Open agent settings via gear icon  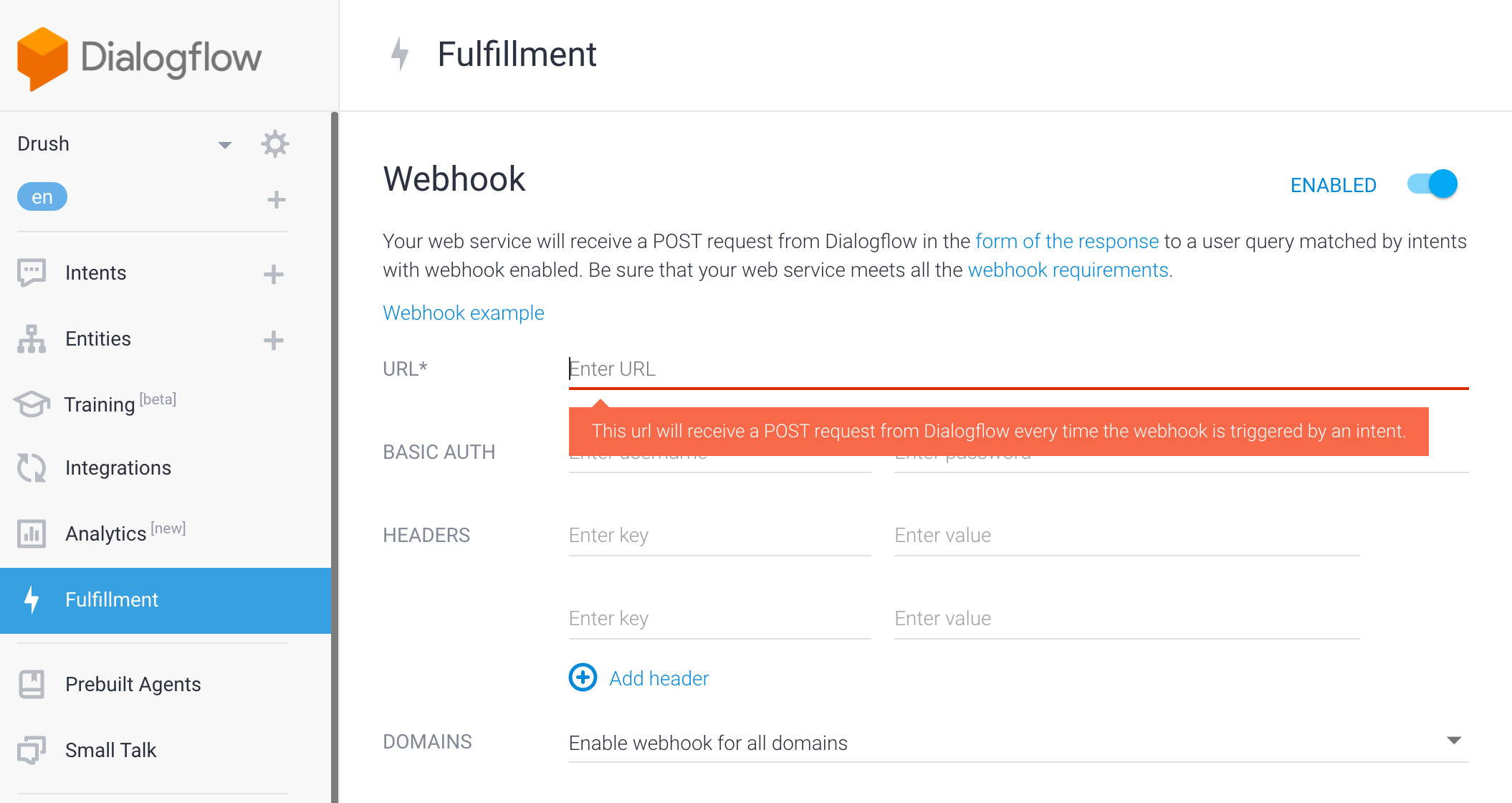275,143
